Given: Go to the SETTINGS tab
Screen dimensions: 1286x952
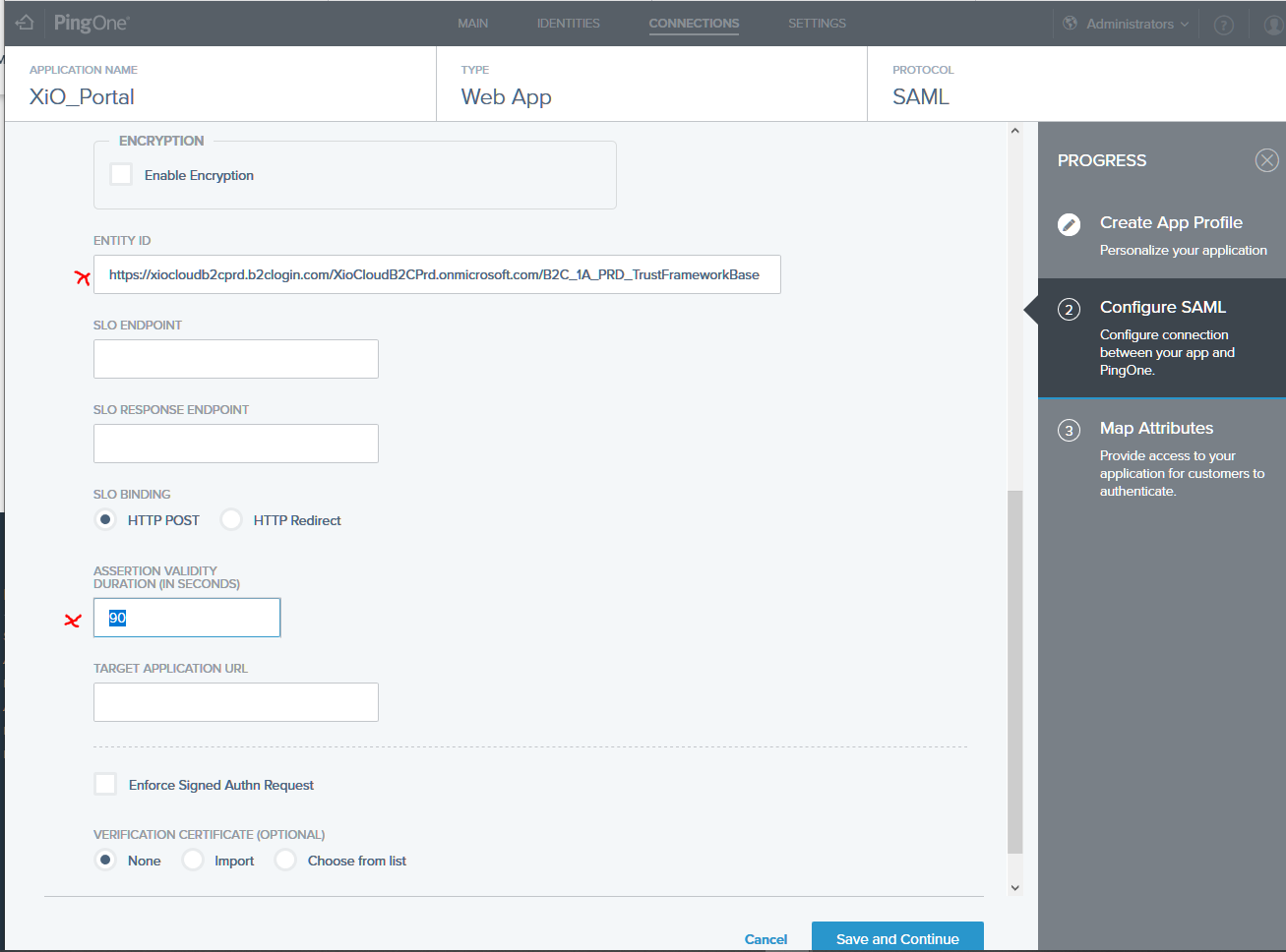Looking at the screenshot, I should pyautogui.click(x=817, y=23).
